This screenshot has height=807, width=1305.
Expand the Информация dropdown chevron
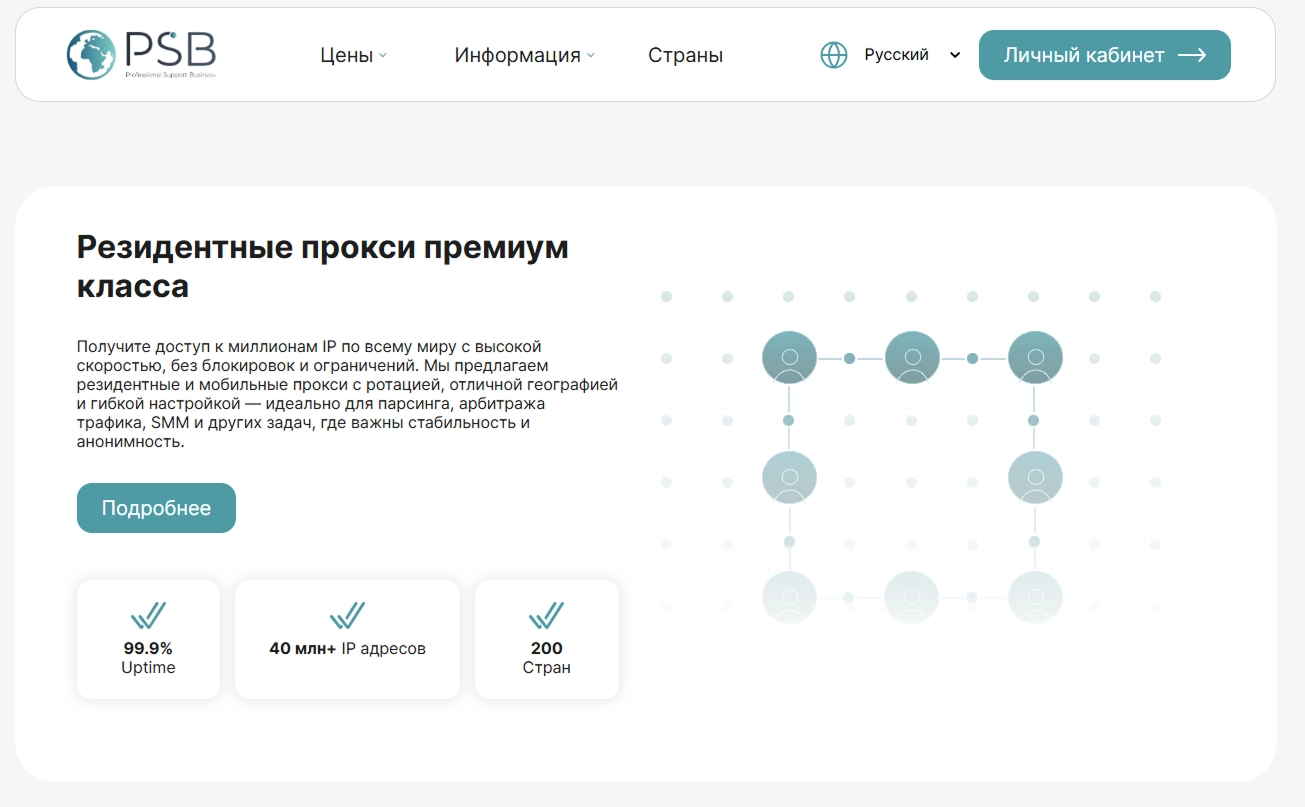tap(590, 57)
